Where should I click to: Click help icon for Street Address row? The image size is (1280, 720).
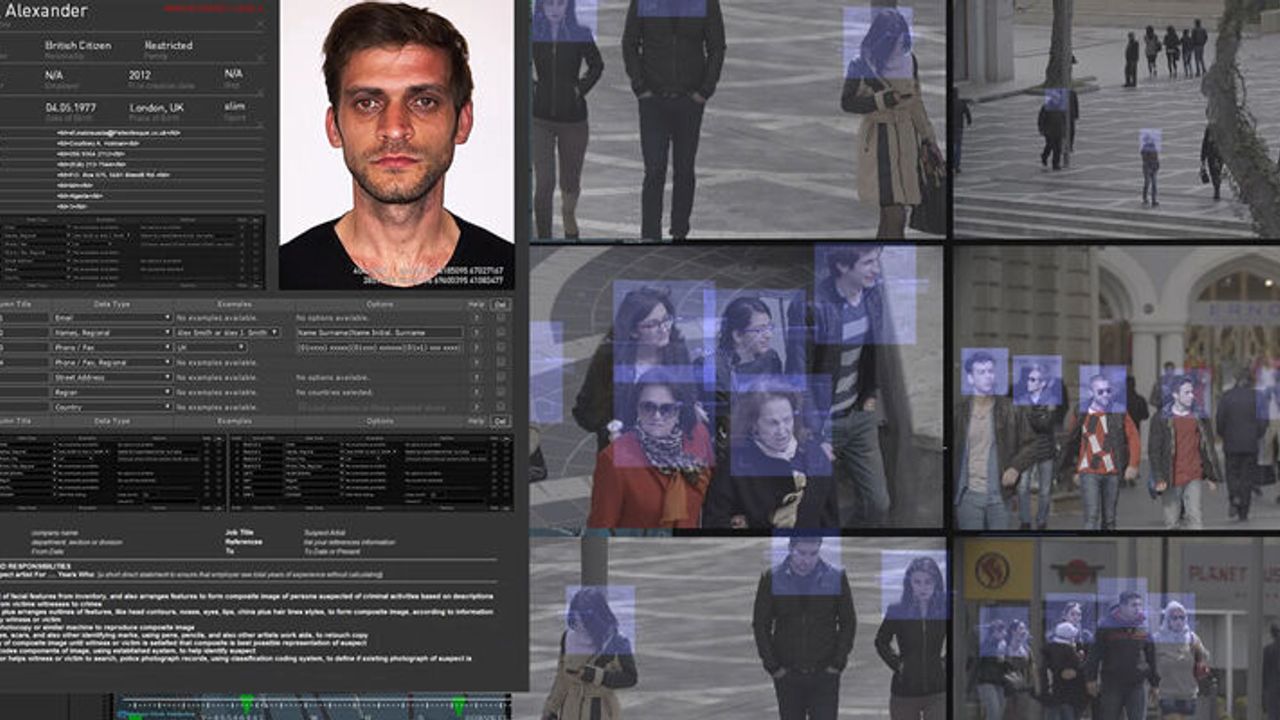tap(476, 378)
